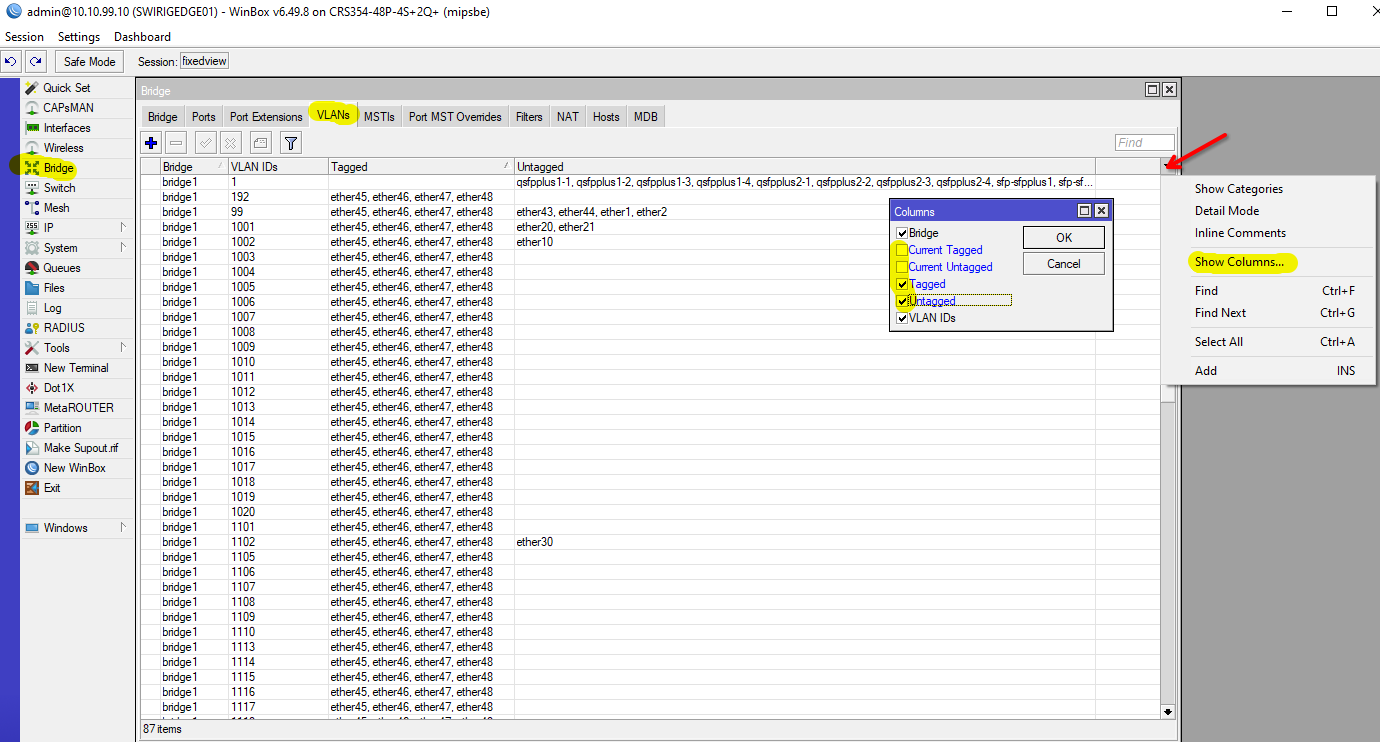Viewport: 1380px width, 742px height.
Task: Expand the System submenu arrow
Action: point(123,248)
